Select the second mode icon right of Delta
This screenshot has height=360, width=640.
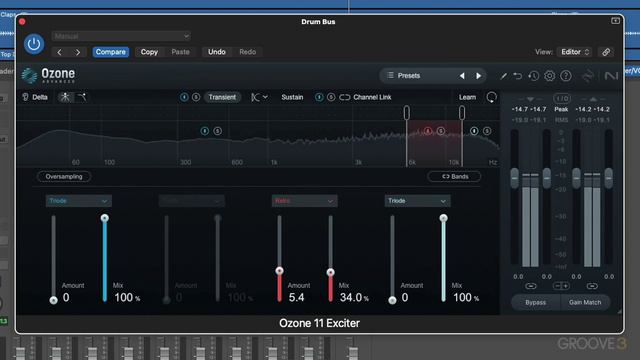coord(82,97)
